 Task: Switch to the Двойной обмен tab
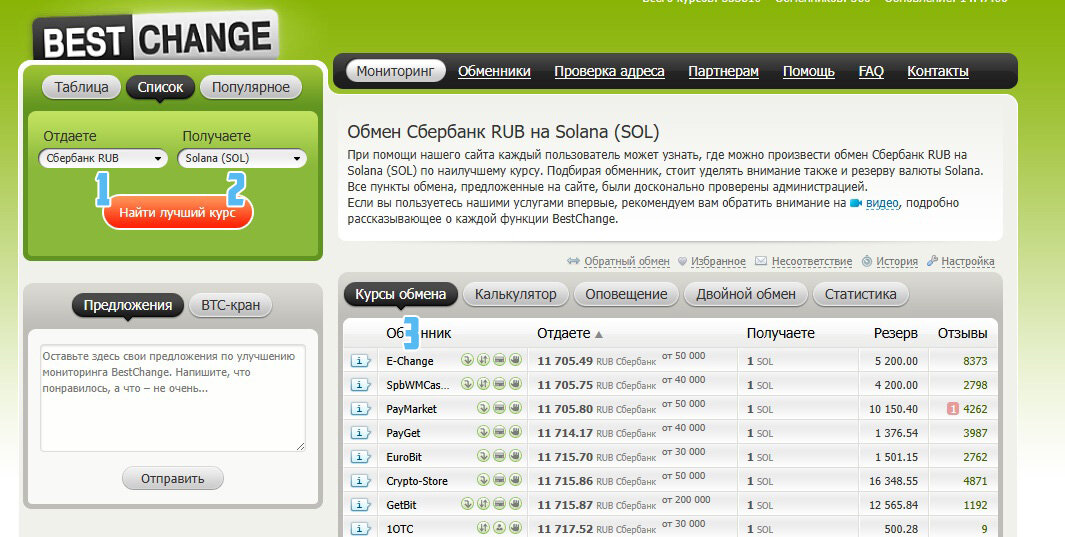coord(746,294)
